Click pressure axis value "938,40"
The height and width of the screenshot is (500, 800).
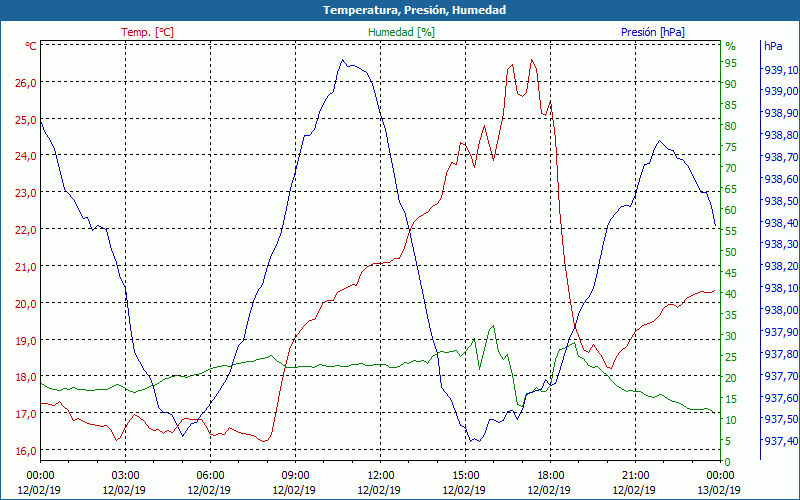(x=781, y=223)
